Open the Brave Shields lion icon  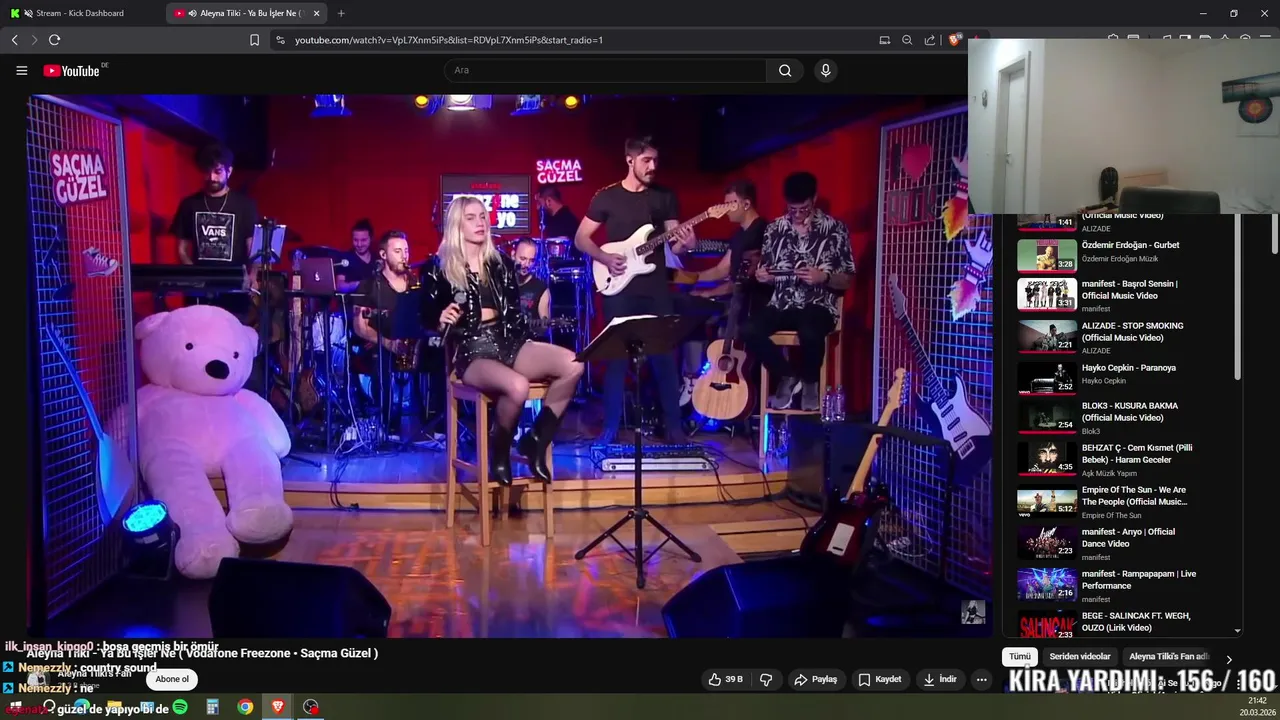[955, 40]
